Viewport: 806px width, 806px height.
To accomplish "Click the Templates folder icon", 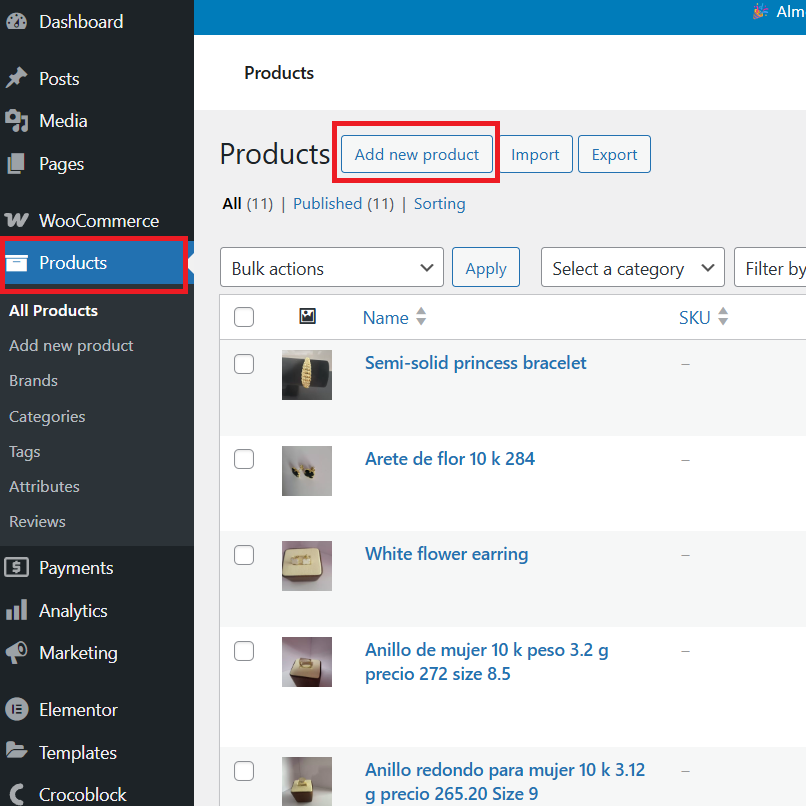I will [16, 752].
